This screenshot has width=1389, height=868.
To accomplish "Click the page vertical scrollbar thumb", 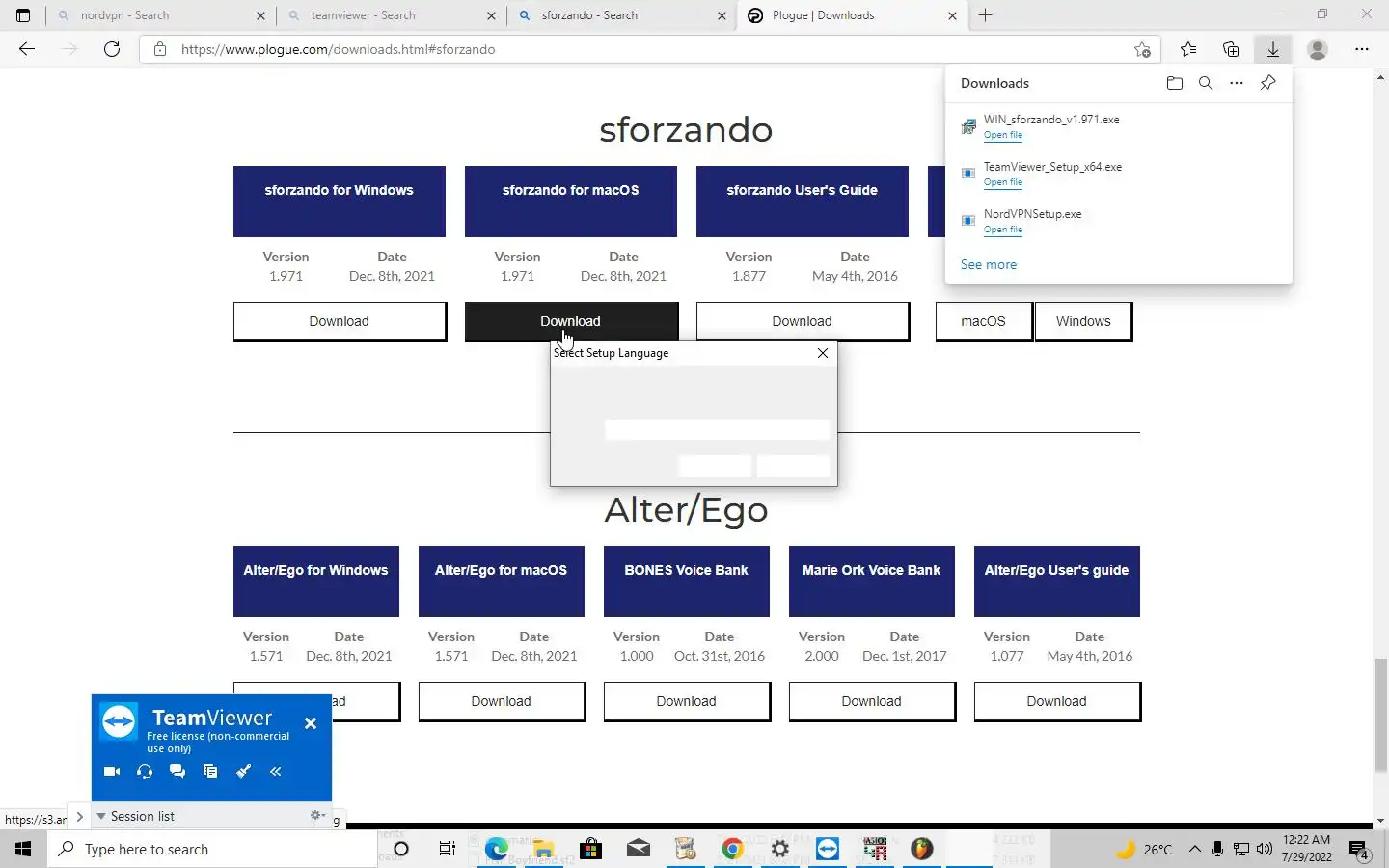I will 1380,714.
